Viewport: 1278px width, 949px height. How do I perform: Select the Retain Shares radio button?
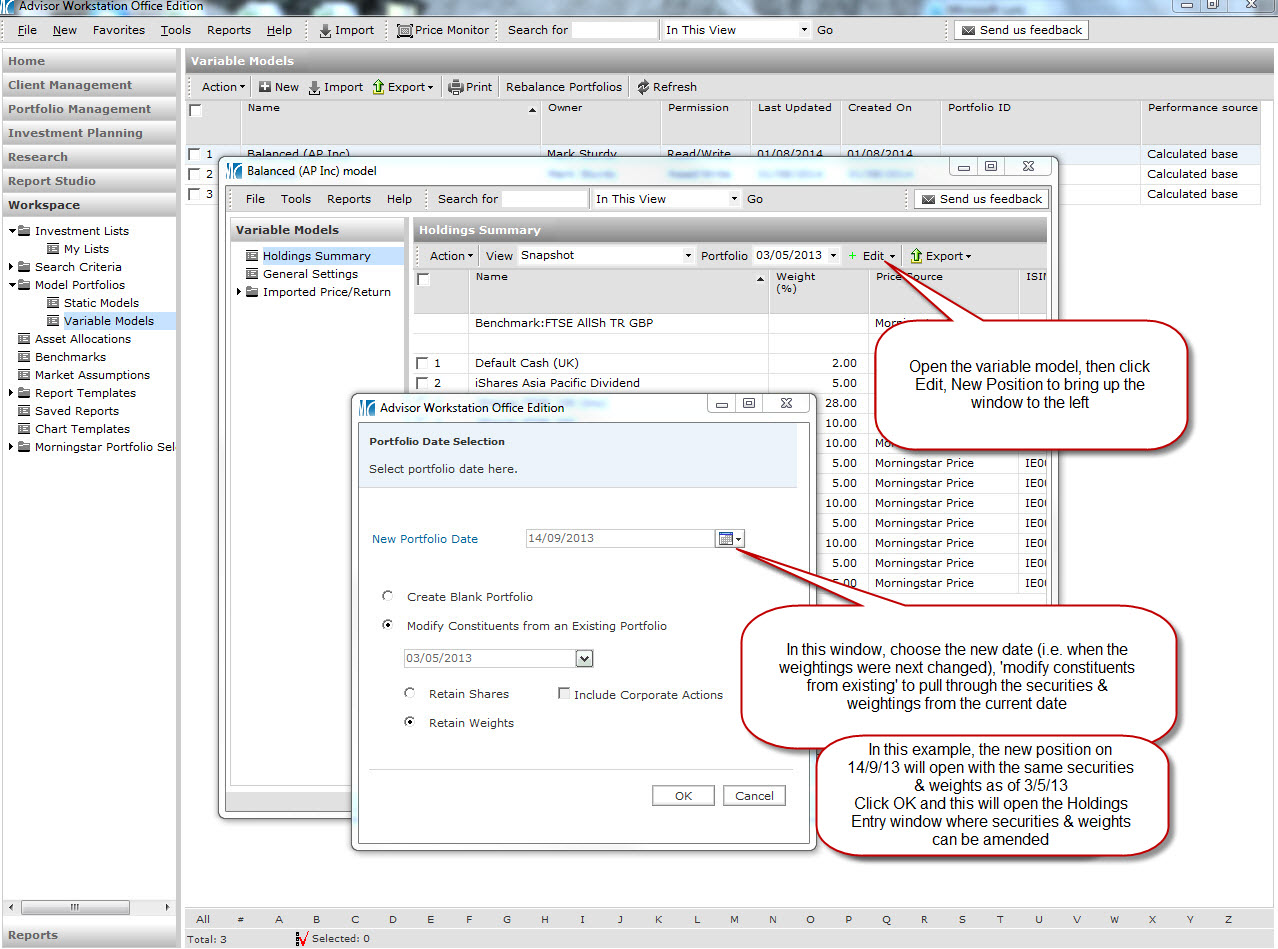(410, 693)
